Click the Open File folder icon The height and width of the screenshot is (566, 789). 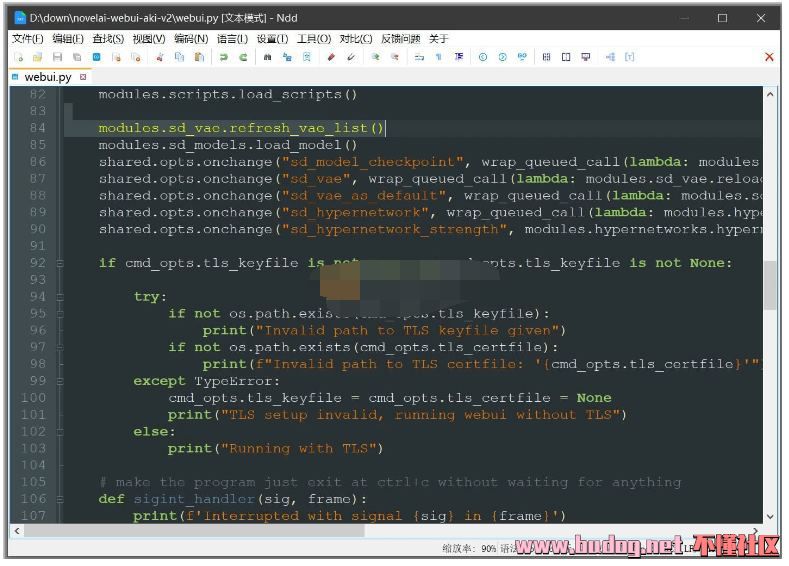[37, 58]
